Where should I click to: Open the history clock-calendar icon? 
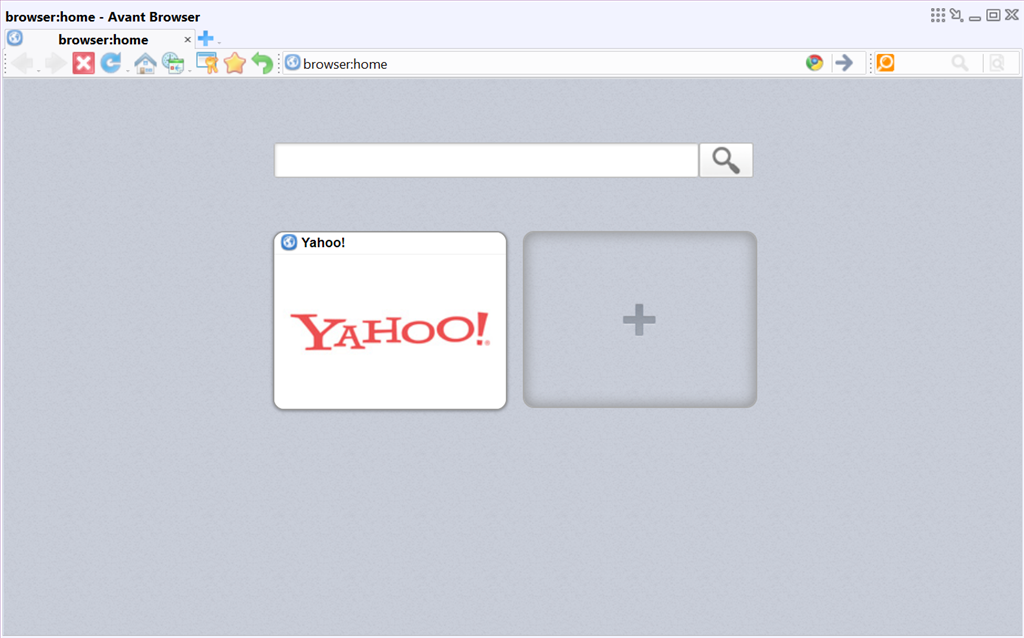click(x=173, y=63)
